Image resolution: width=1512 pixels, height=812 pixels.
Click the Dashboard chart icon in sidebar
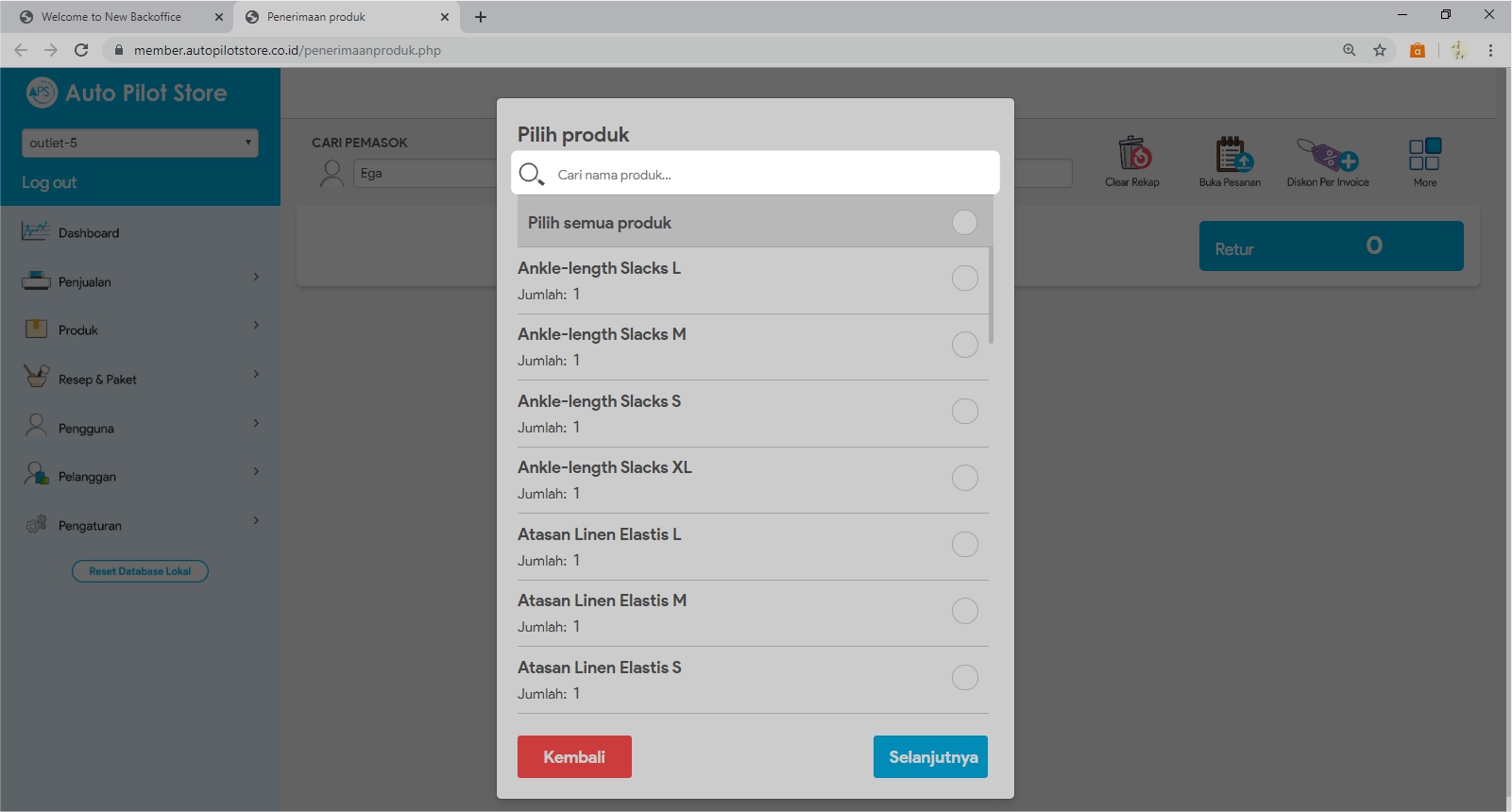[x=36, y=231]
